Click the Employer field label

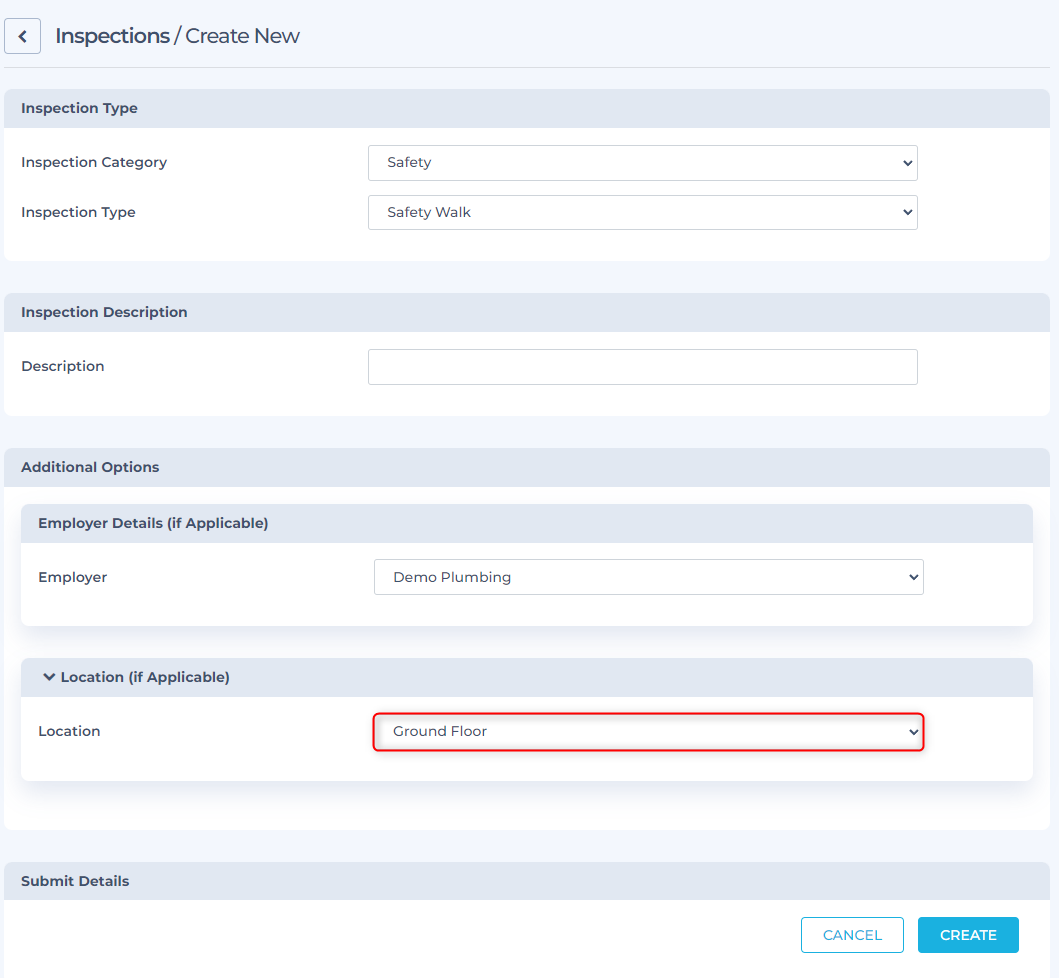(x=72, y=577)
